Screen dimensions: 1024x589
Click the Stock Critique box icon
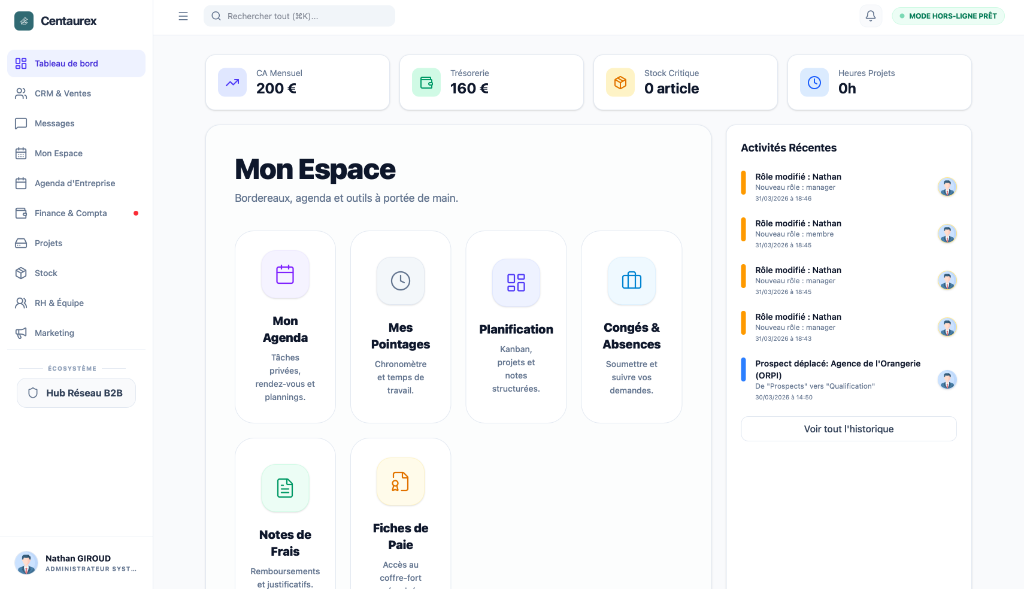click(x=620, y=82)
